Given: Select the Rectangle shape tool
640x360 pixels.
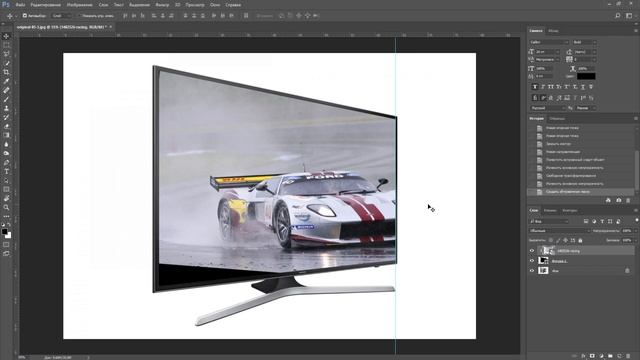Looking at the screenshot, I should pyautogui.click(x=6, y=189).
